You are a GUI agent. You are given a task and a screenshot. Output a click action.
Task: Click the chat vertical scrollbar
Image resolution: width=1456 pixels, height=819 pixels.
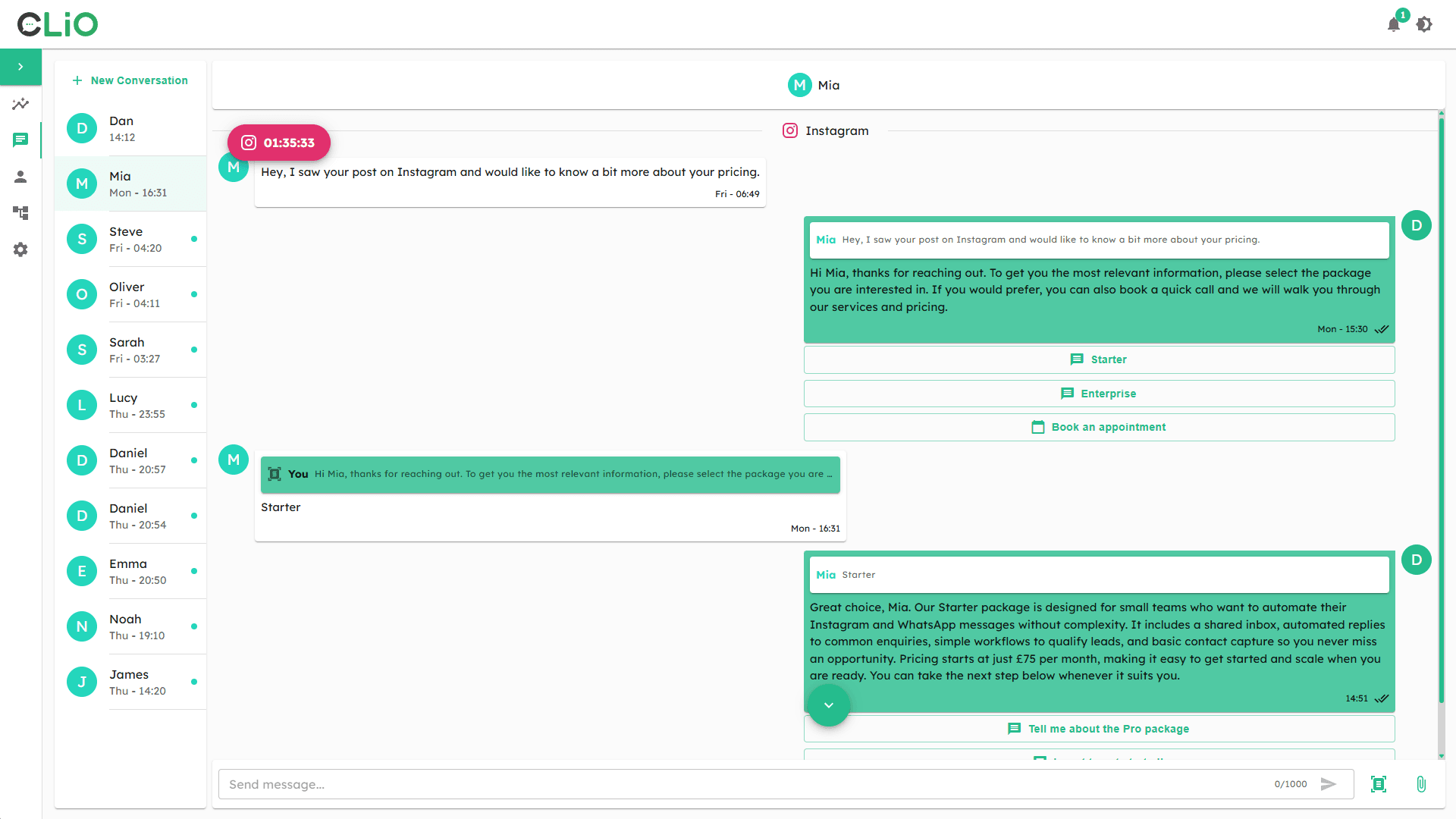click(x=1441, y=409)
